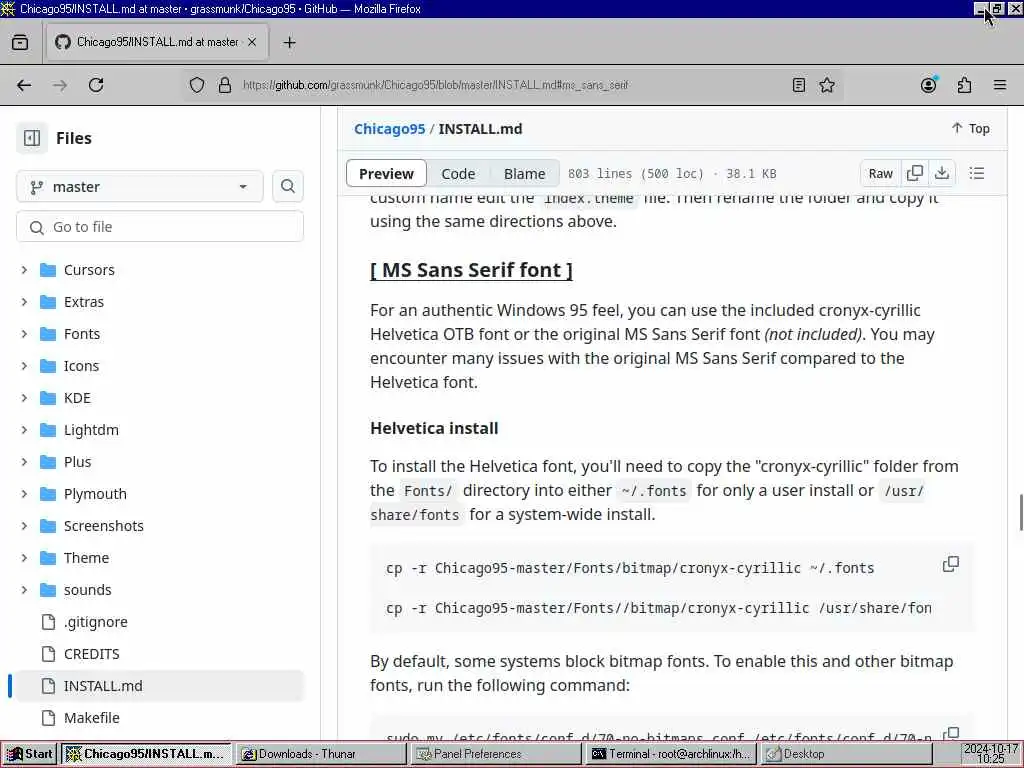The image size is (1024, 768).
Task: Click the Helvetica install heading
Action: (x=434, y=428)
